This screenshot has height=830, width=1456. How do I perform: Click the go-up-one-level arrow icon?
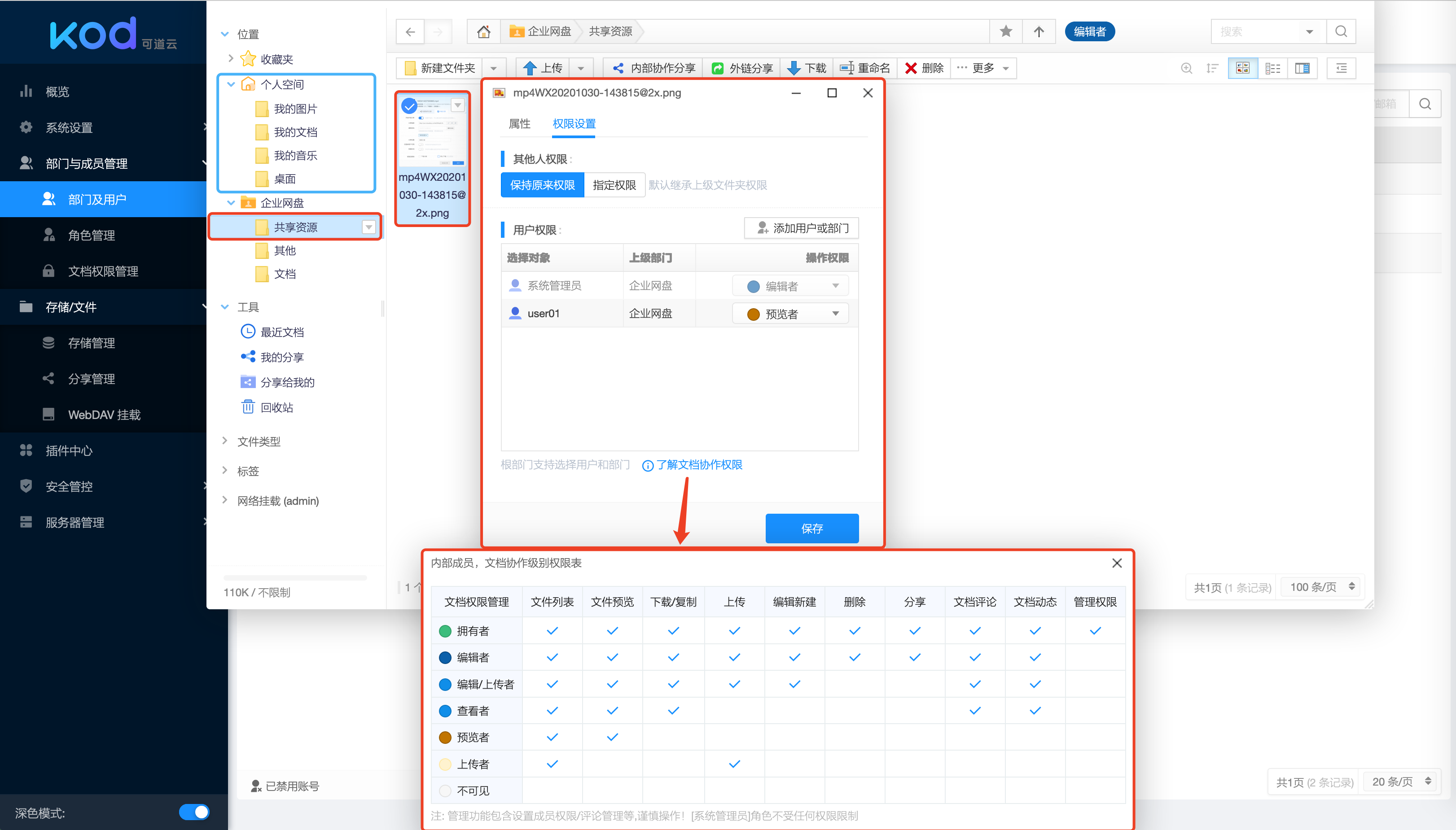click(x=1039, y=31)
